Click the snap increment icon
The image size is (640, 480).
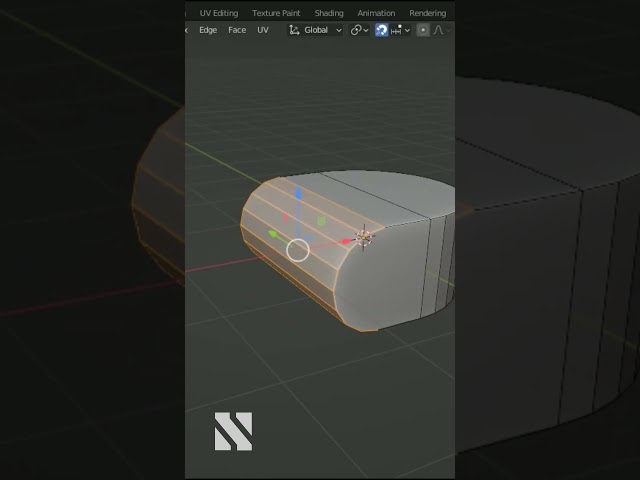396,30
